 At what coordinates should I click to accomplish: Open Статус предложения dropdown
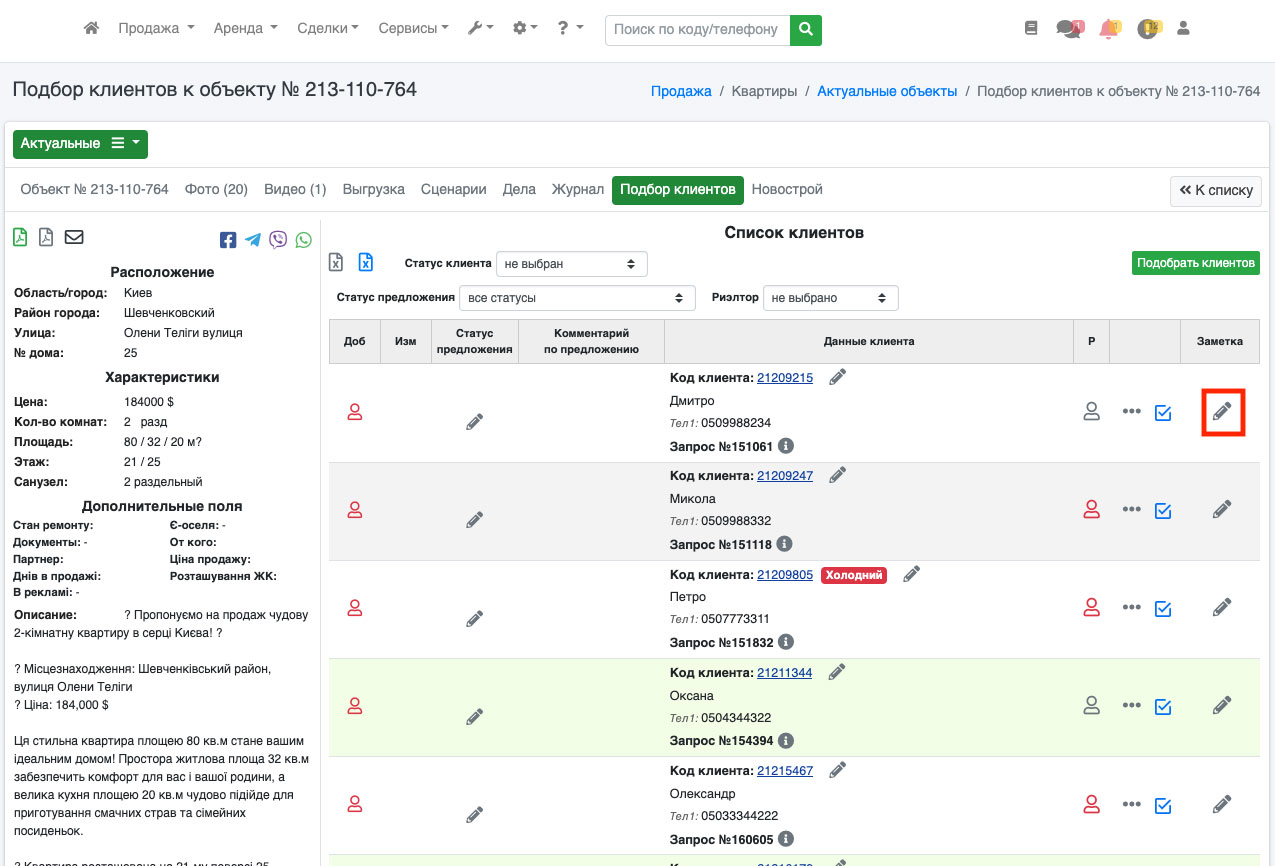click(577, 298)
